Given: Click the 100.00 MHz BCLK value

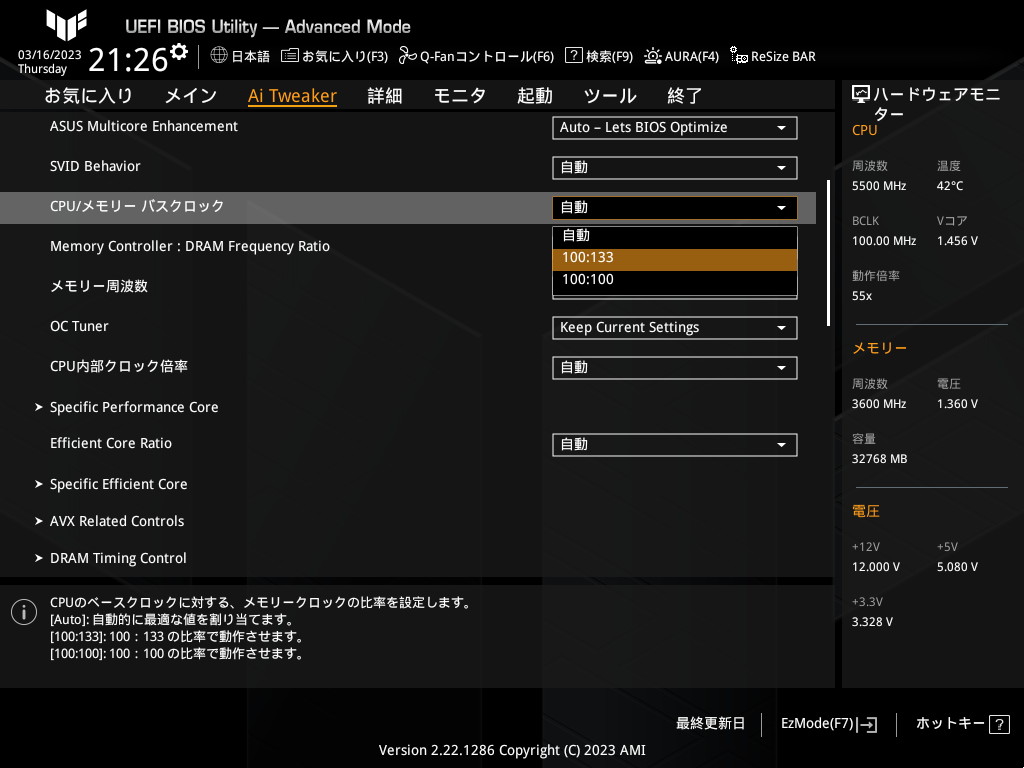Looking at the screenshot, I should [x=884, y=241].
